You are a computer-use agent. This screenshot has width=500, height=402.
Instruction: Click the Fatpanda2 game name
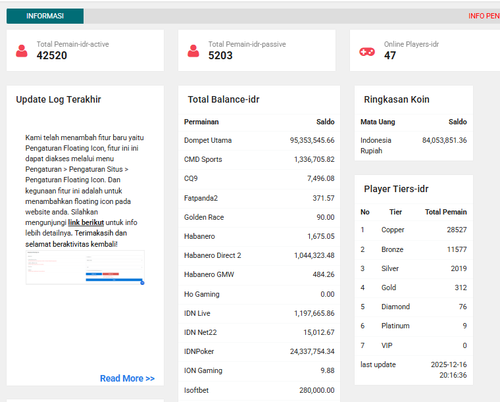(x=201, y=198)
